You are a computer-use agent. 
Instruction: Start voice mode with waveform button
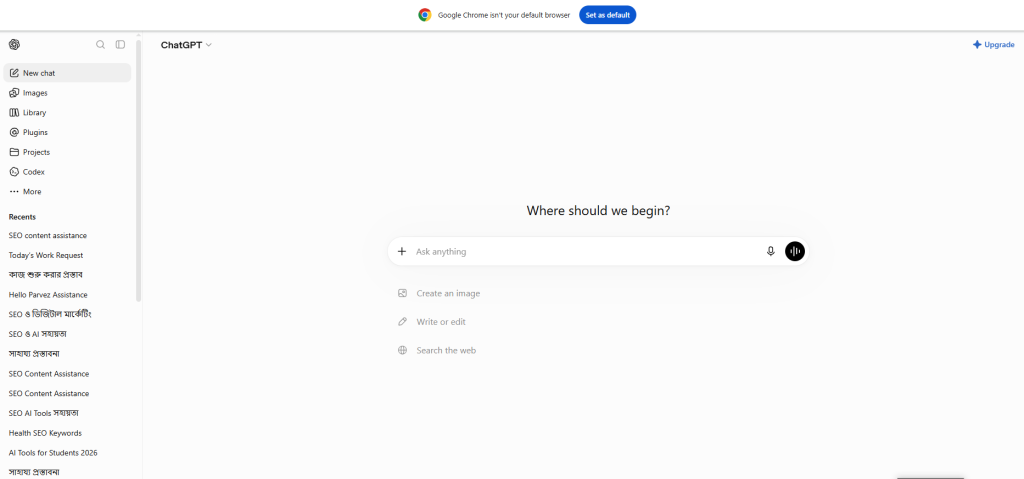pyautogui.click(x=795, y=252)
